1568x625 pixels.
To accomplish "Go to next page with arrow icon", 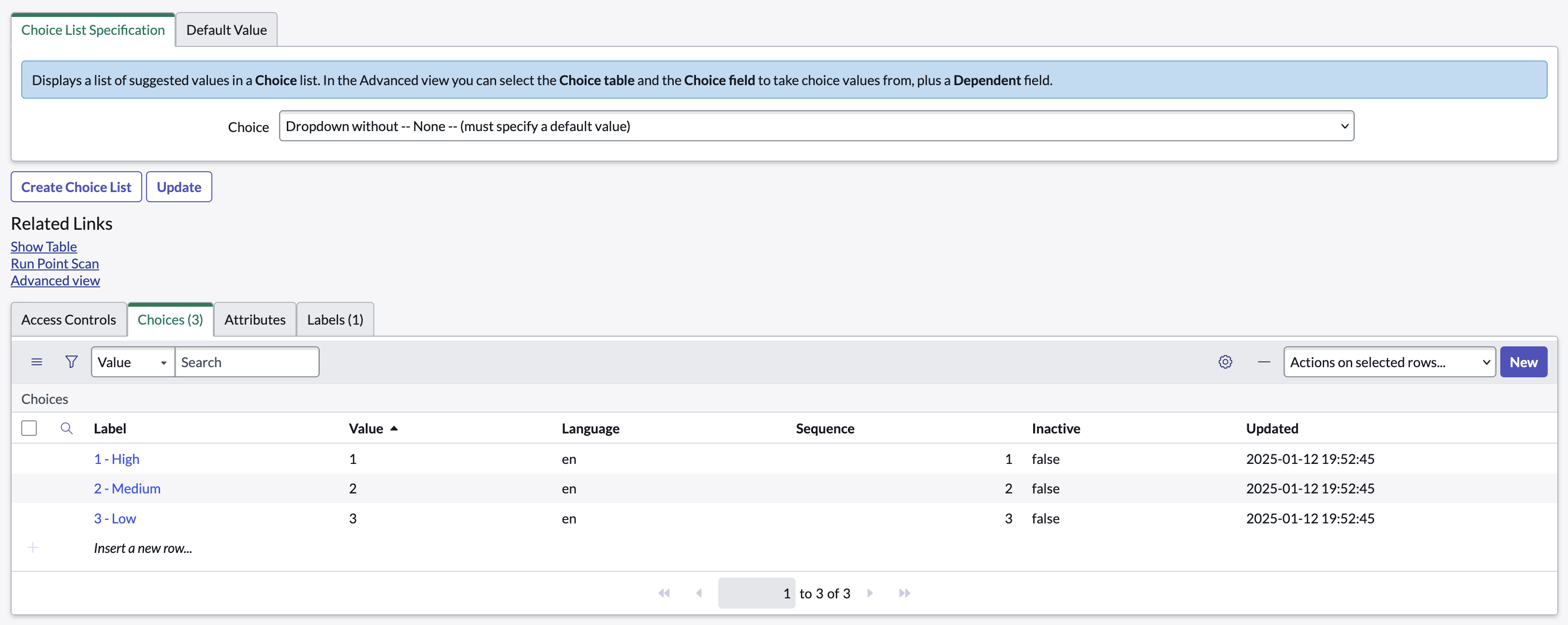I will [x=870, y=593].
